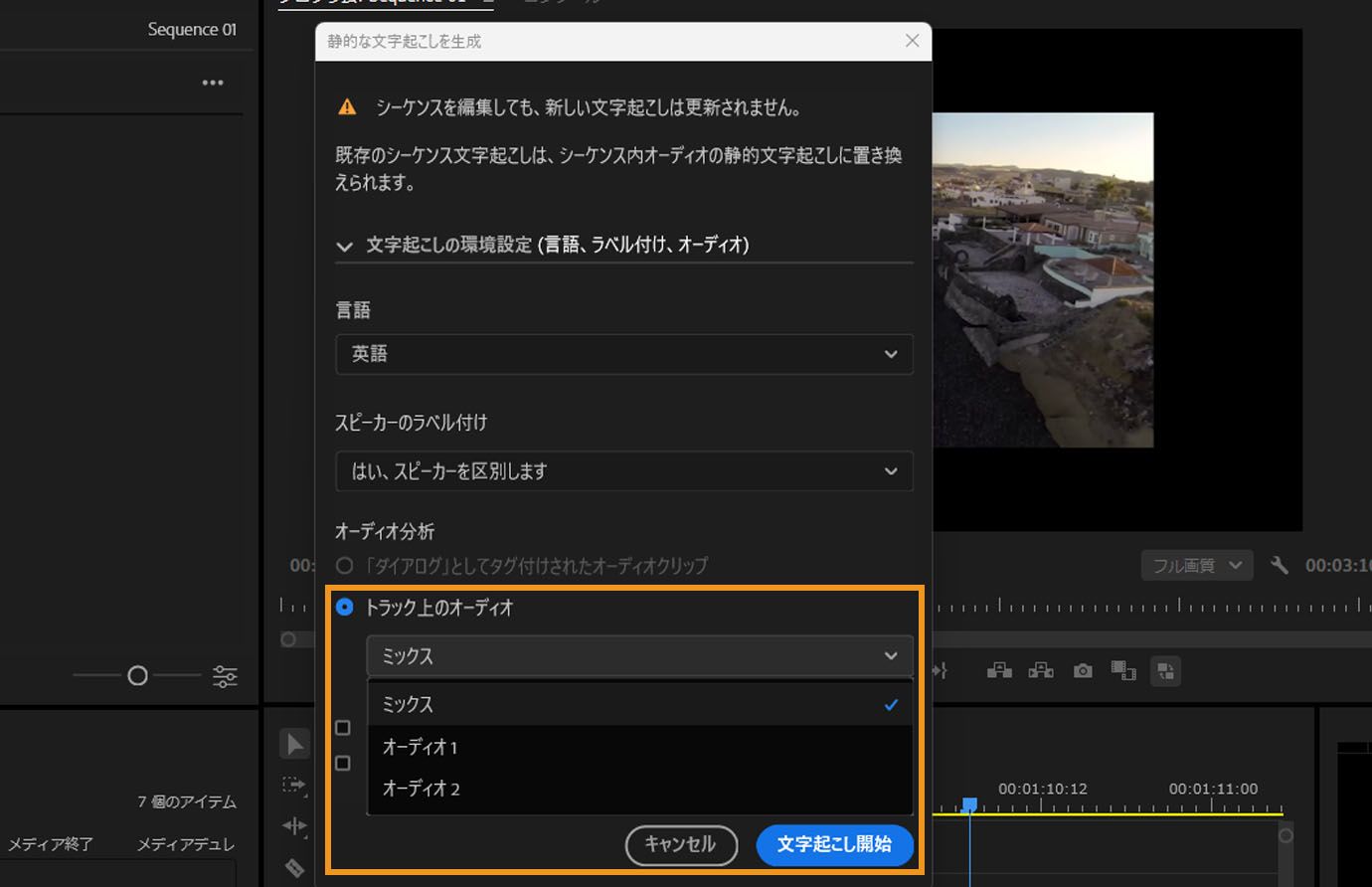Open the 言語 dropdown showing 英語
Image resolution: width=1372 pixels, height=887 pixels.
(623, 354)
